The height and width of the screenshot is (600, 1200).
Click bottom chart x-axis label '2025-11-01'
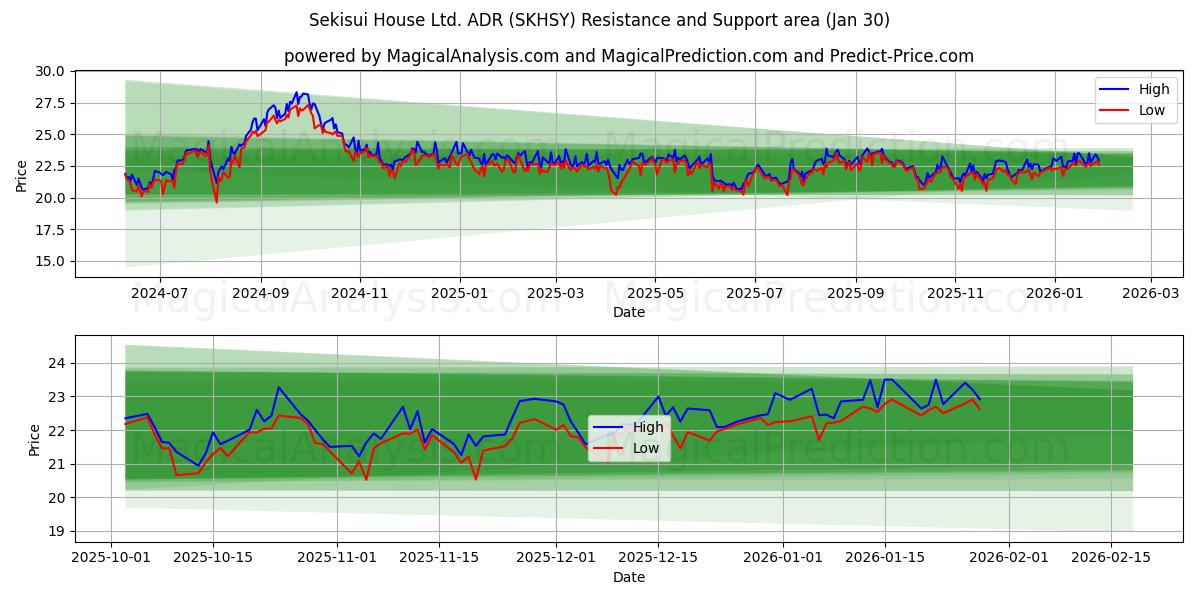coord(336,560)
